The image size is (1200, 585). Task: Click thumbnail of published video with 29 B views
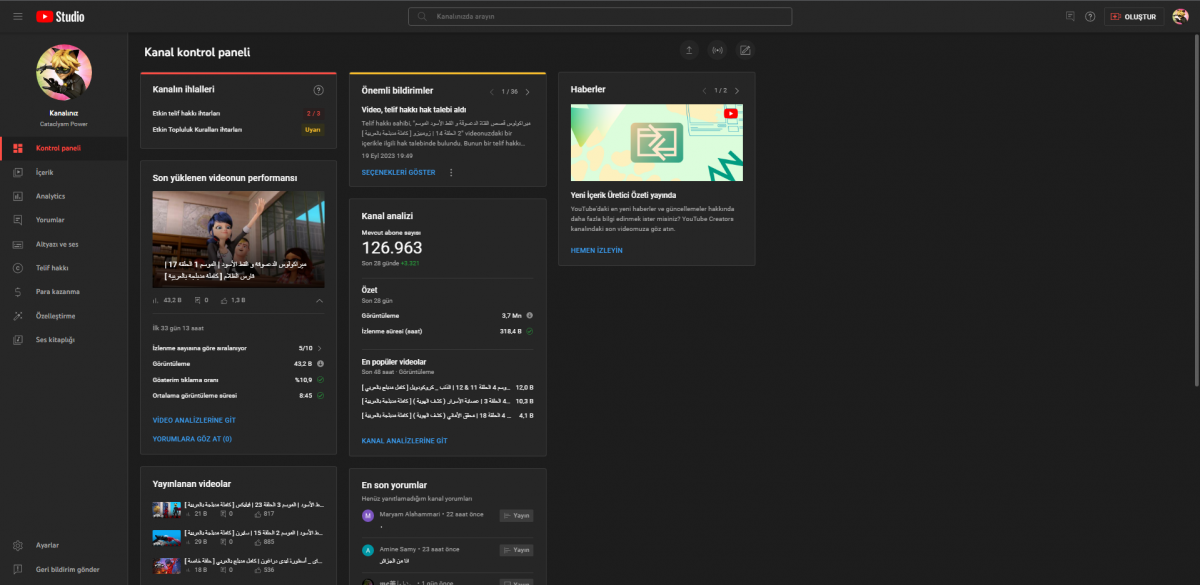166,538
